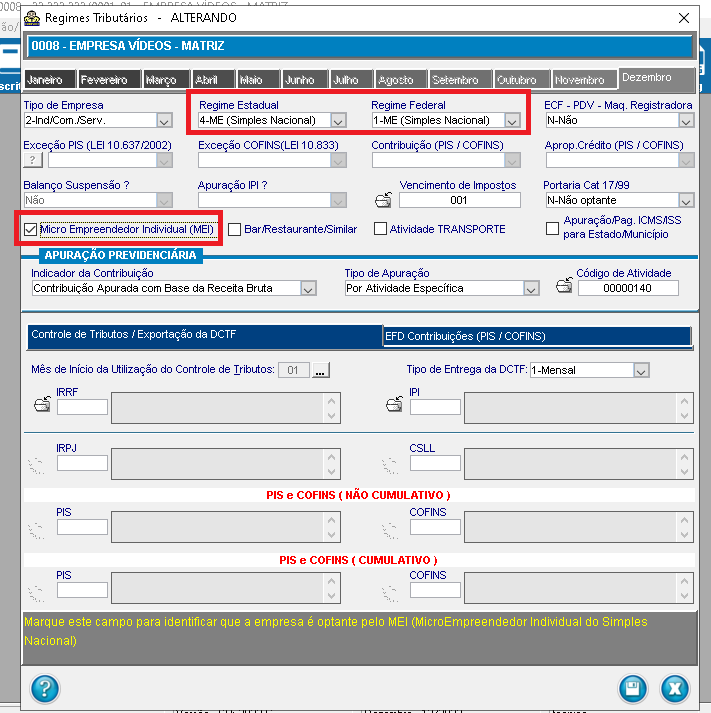Click the blue X cancel icon

(x=675, y=688)
